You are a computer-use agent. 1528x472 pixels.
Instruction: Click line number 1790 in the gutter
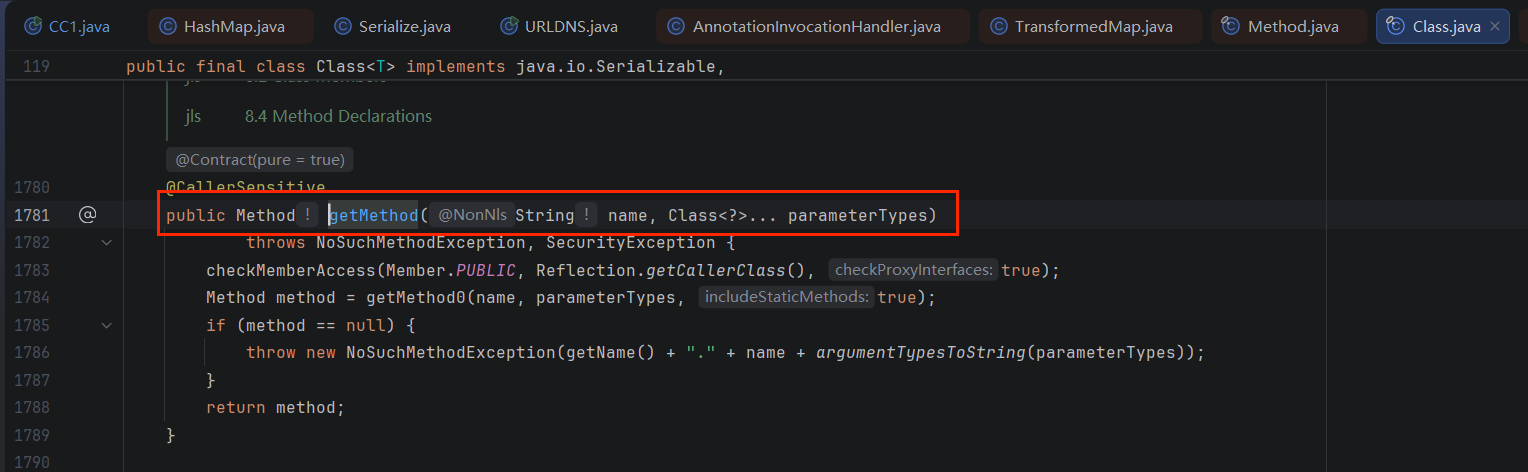[32, 462]
